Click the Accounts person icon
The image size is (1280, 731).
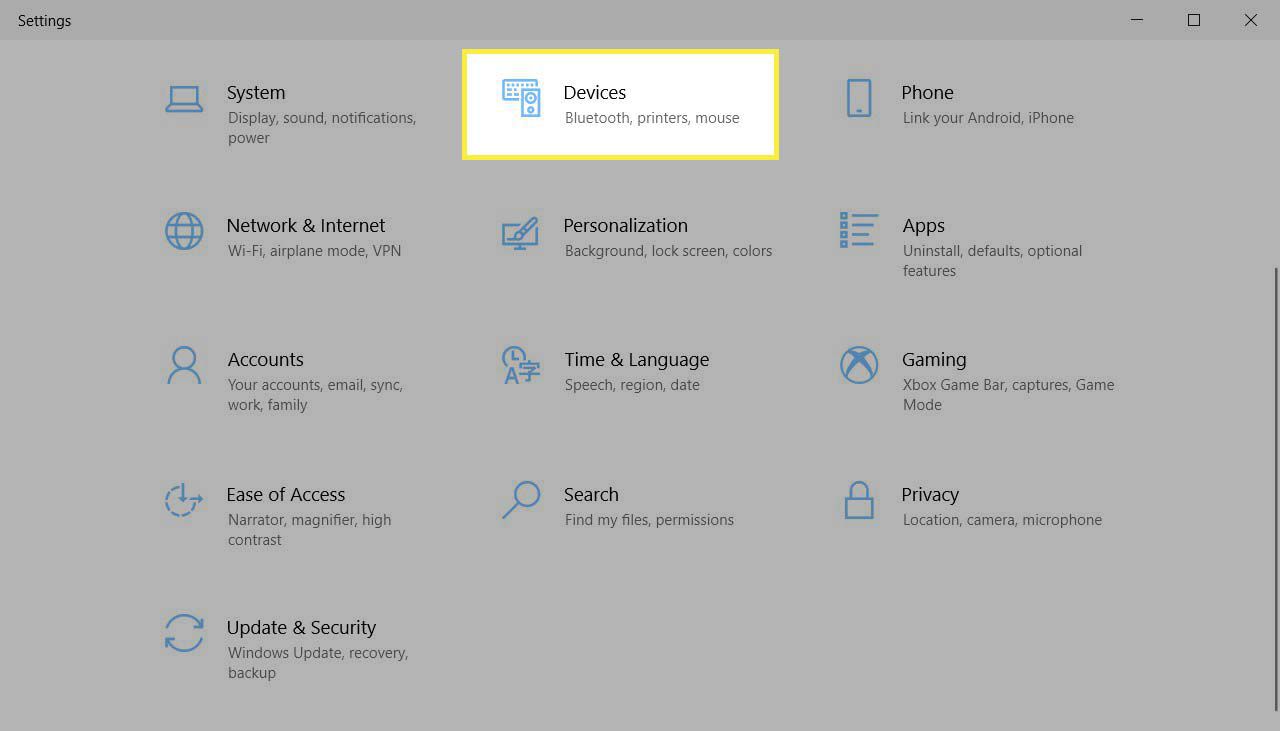pyautogui.click(x=184, y=365)
